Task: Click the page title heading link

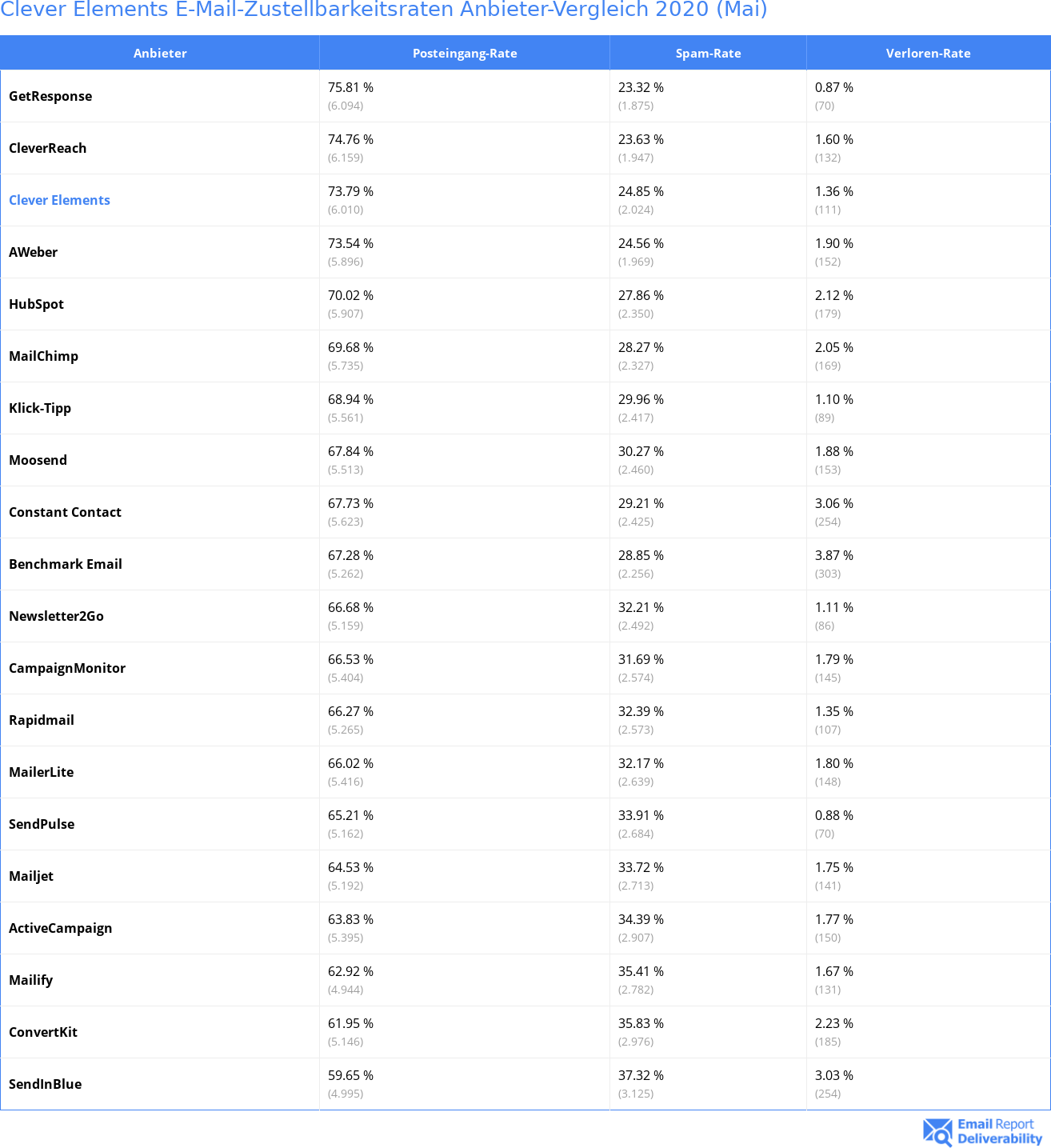Action: pos(384,10)
